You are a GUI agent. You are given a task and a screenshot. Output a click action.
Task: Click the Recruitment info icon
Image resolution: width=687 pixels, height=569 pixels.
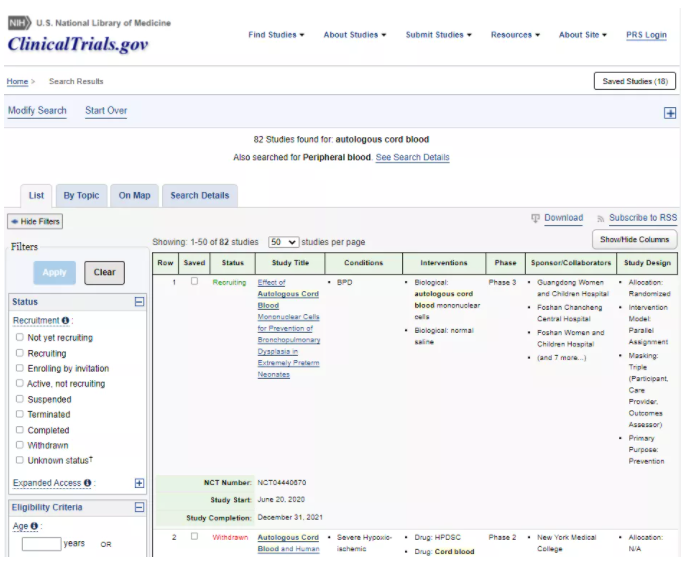click(66, 321)
